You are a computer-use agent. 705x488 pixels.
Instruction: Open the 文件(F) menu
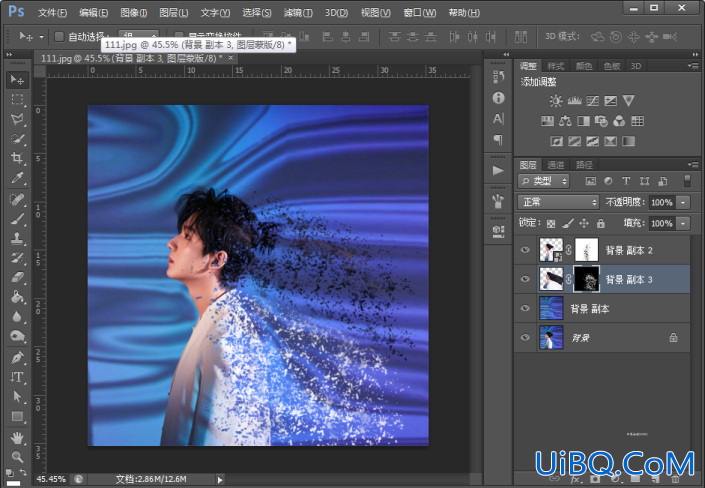point(52,13)
